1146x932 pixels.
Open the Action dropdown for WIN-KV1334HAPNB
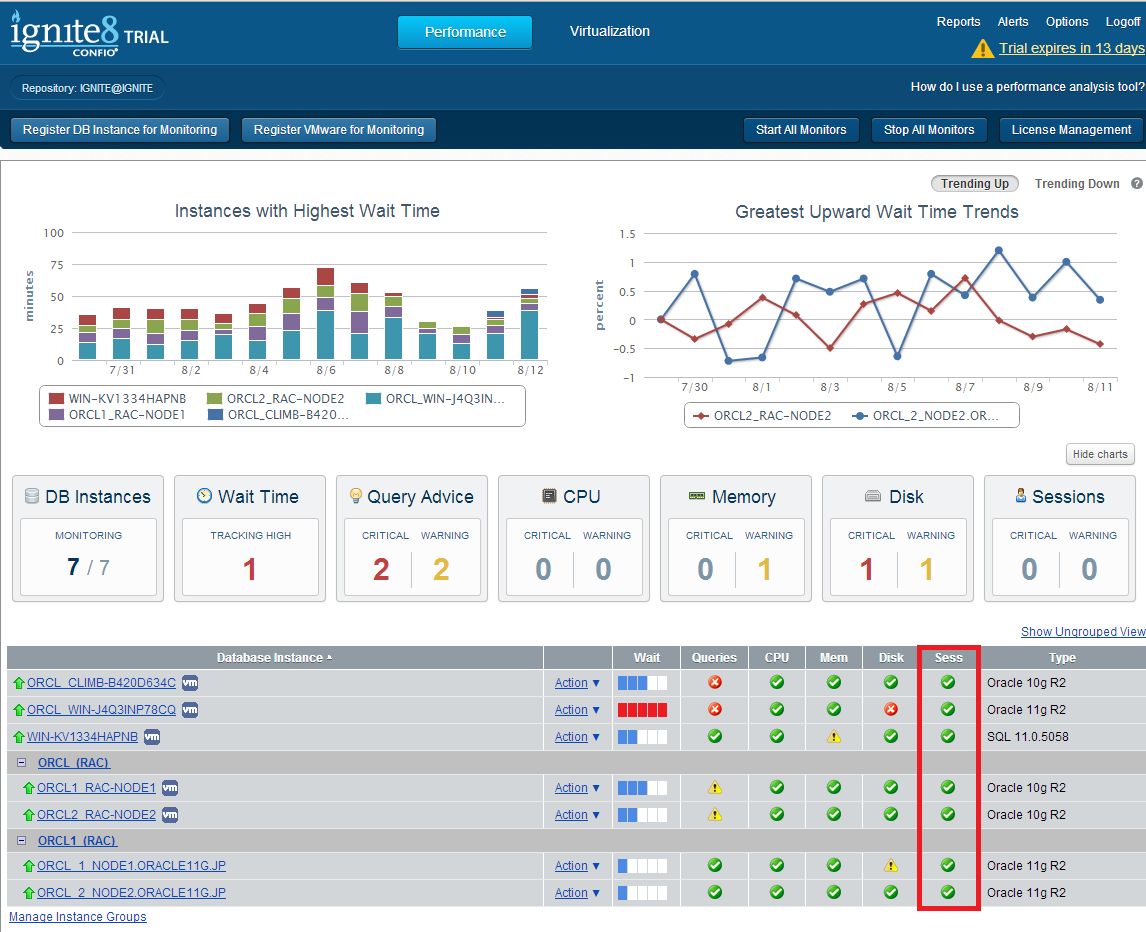577,737
